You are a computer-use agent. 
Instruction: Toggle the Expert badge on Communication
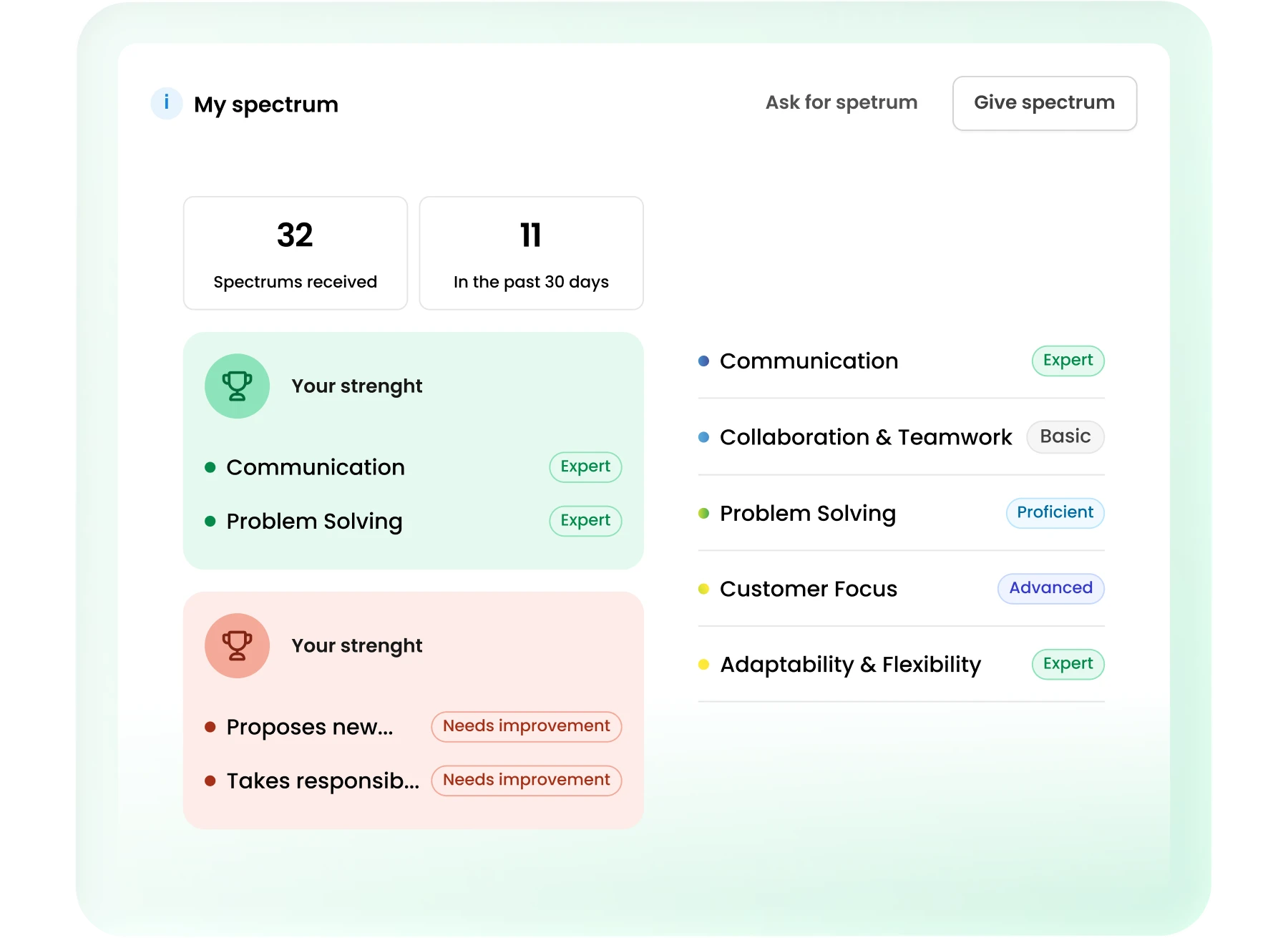point(1067,361)
